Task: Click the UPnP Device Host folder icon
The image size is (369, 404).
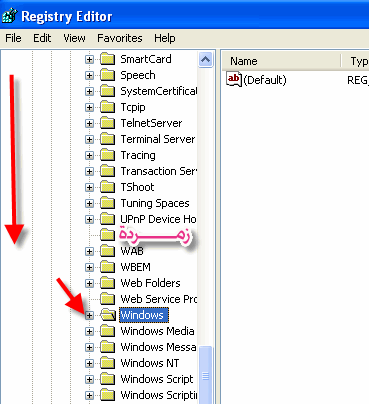Action: click(107, 219)
